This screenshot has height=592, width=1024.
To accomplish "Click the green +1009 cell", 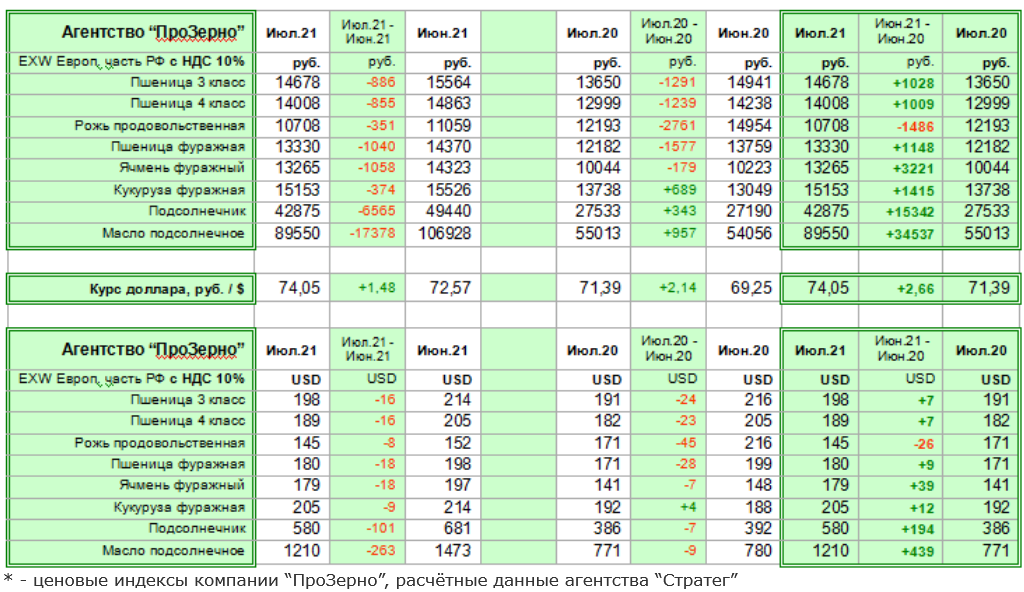I will tap(914, 105).
